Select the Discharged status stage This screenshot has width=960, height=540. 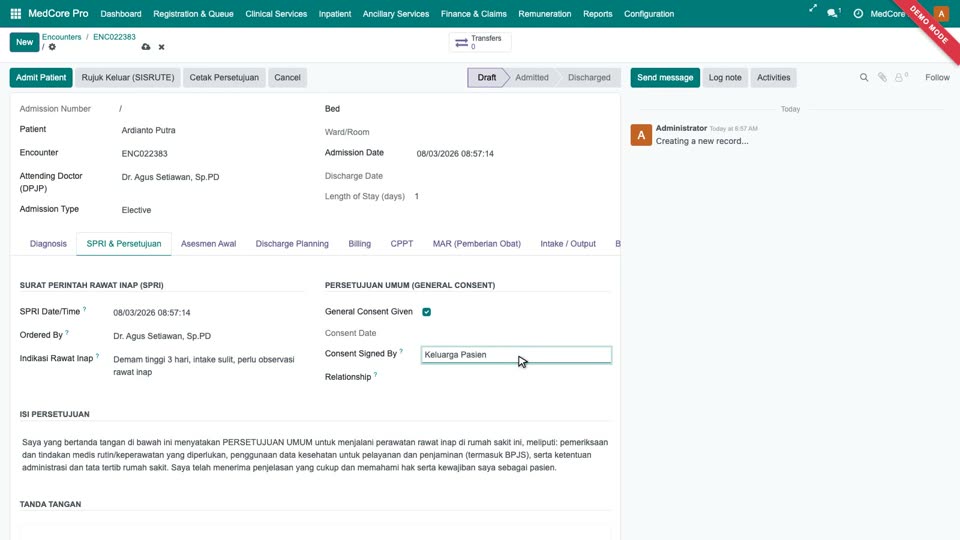pos(589,78)
